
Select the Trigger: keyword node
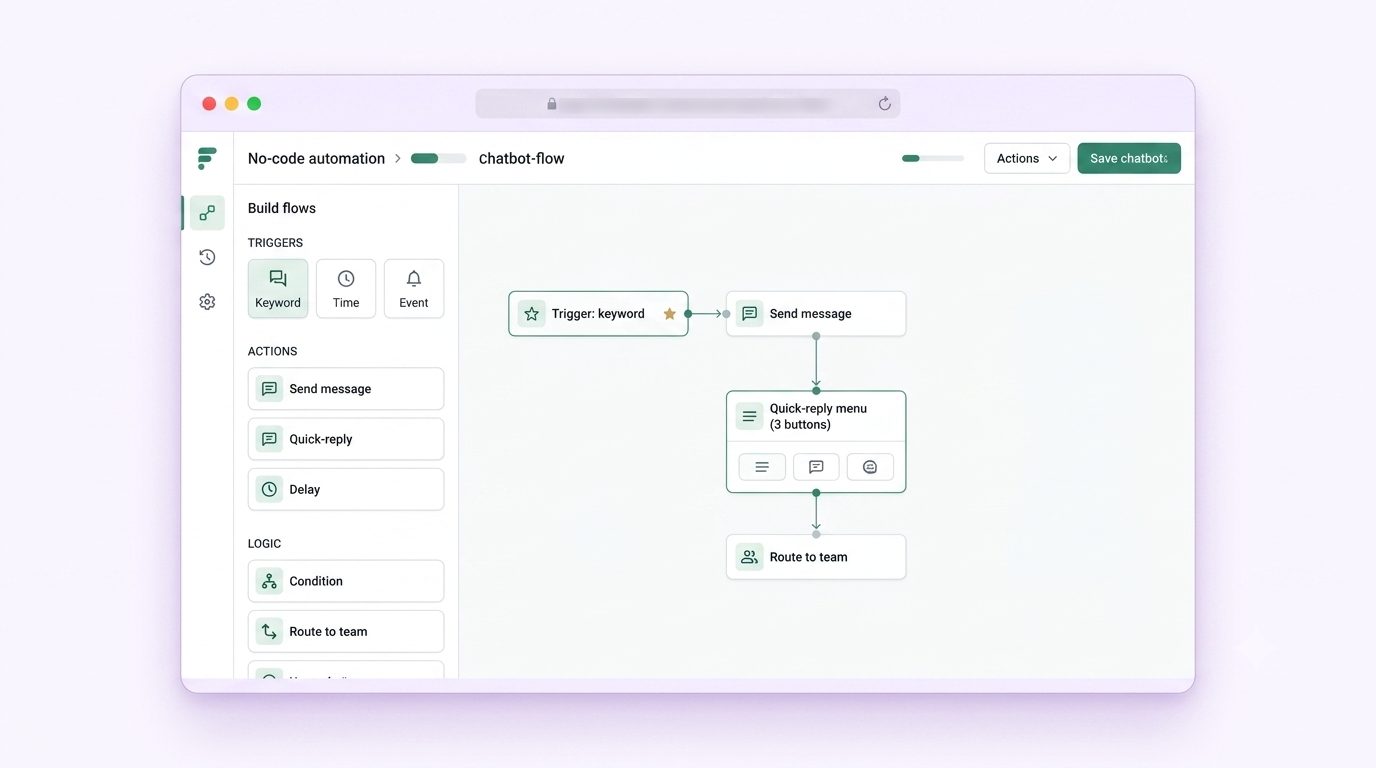click(x=598, y=314)
